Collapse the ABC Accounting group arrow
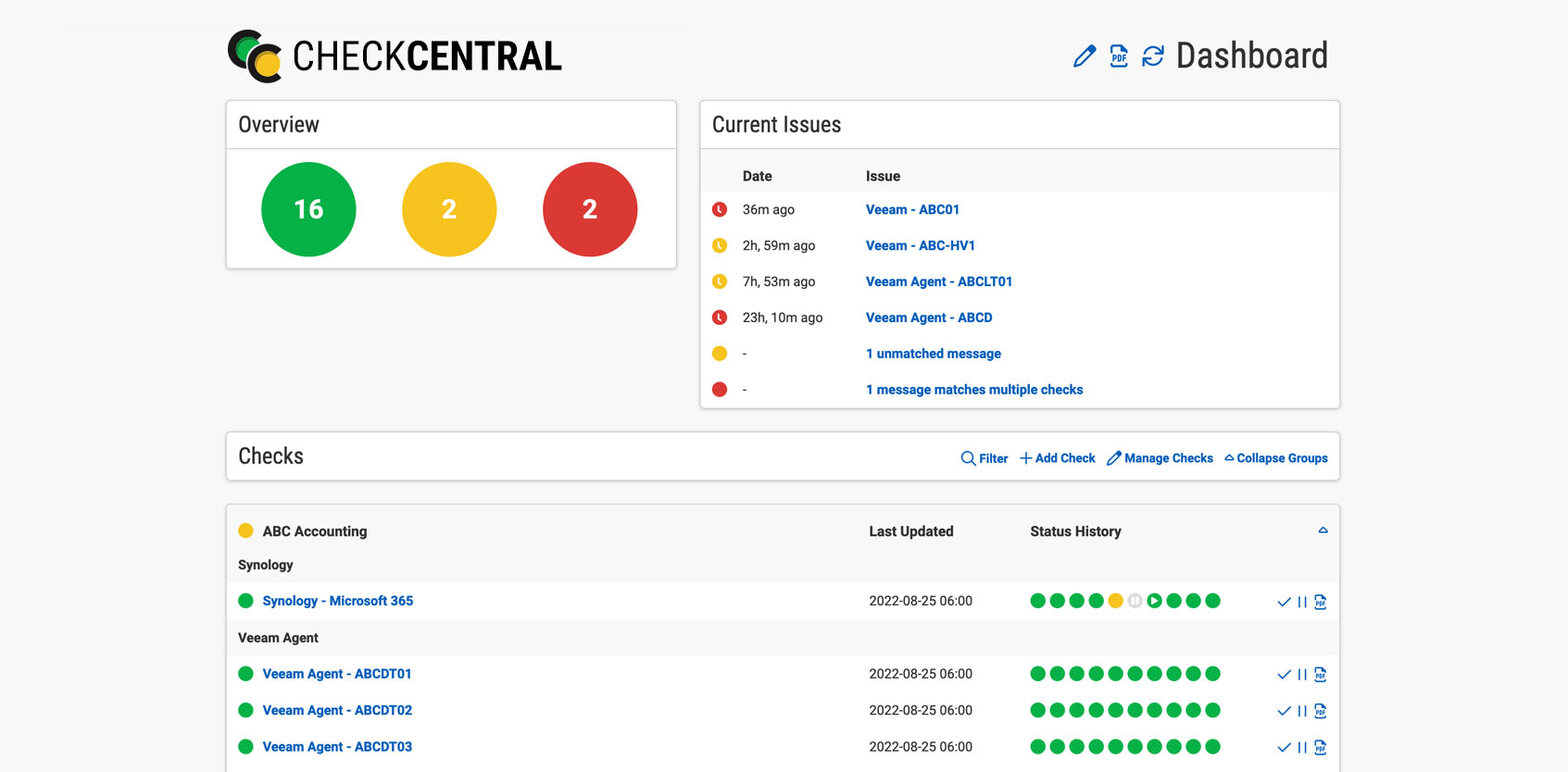Viewport: 1568px width, 772px height. 1323,530
